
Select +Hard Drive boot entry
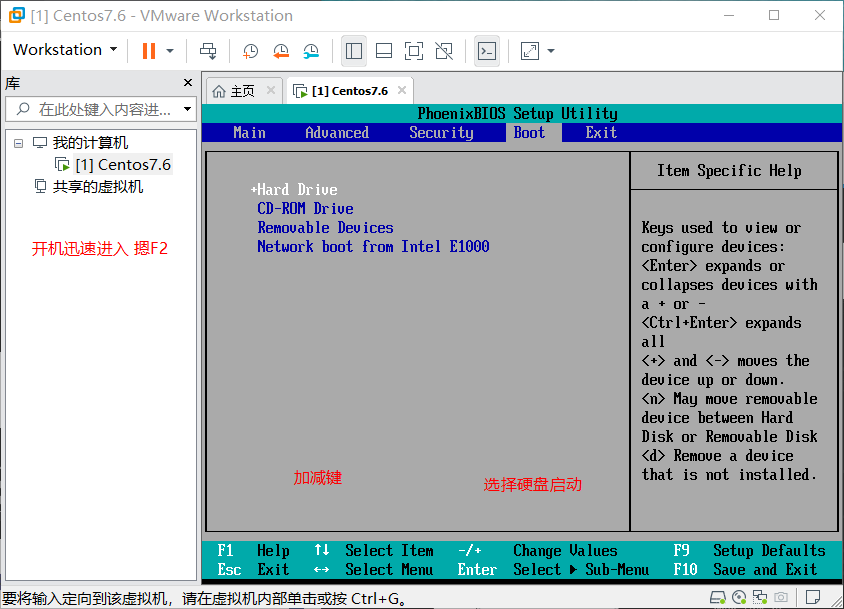click(x=294, y=190)
